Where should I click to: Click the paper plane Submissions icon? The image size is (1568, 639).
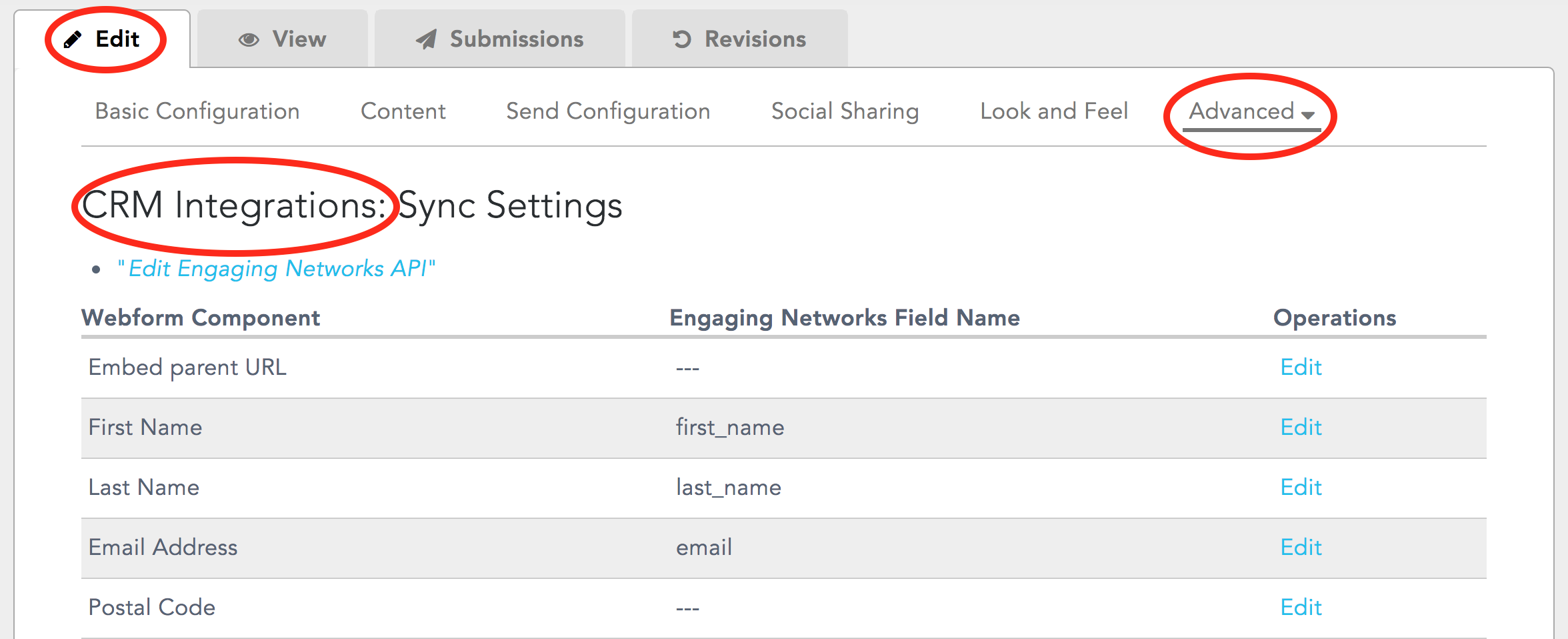(427, 39)
